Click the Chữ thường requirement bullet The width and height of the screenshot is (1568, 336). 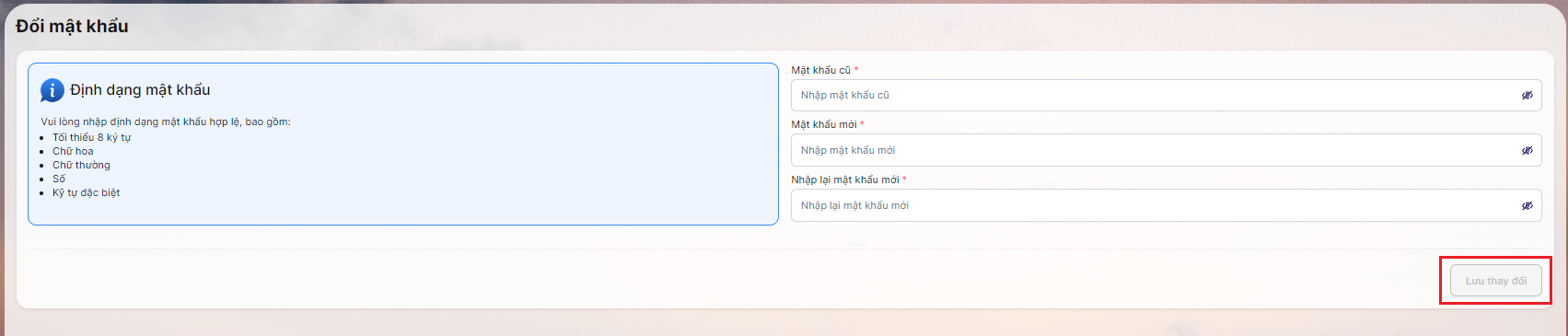[x=81, y=166]
